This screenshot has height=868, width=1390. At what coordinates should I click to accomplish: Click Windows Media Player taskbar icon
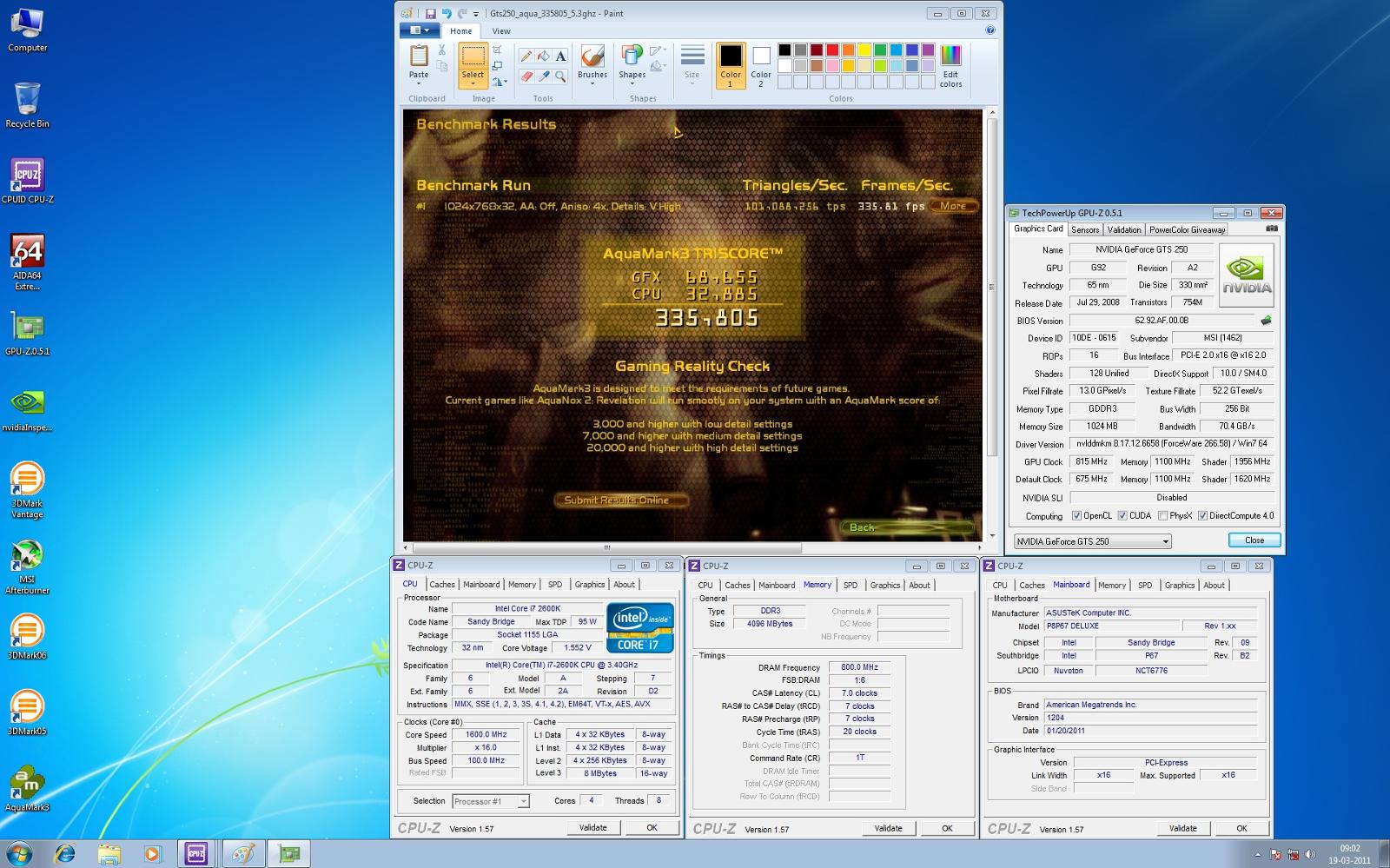[153, 854]
